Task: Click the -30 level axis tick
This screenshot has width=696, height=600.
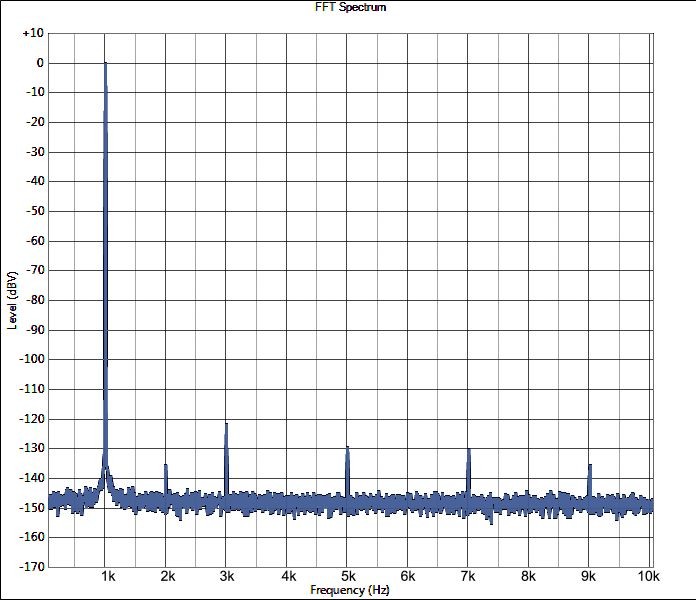Action: coord(35,152)
